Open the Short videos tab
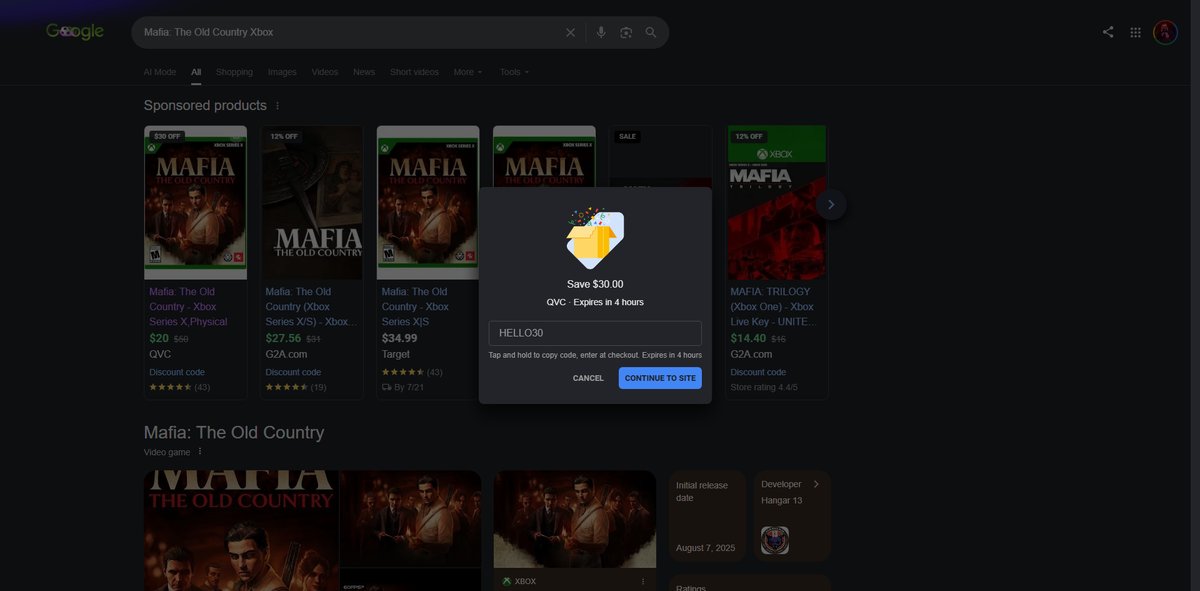 [x=414, y=72]
